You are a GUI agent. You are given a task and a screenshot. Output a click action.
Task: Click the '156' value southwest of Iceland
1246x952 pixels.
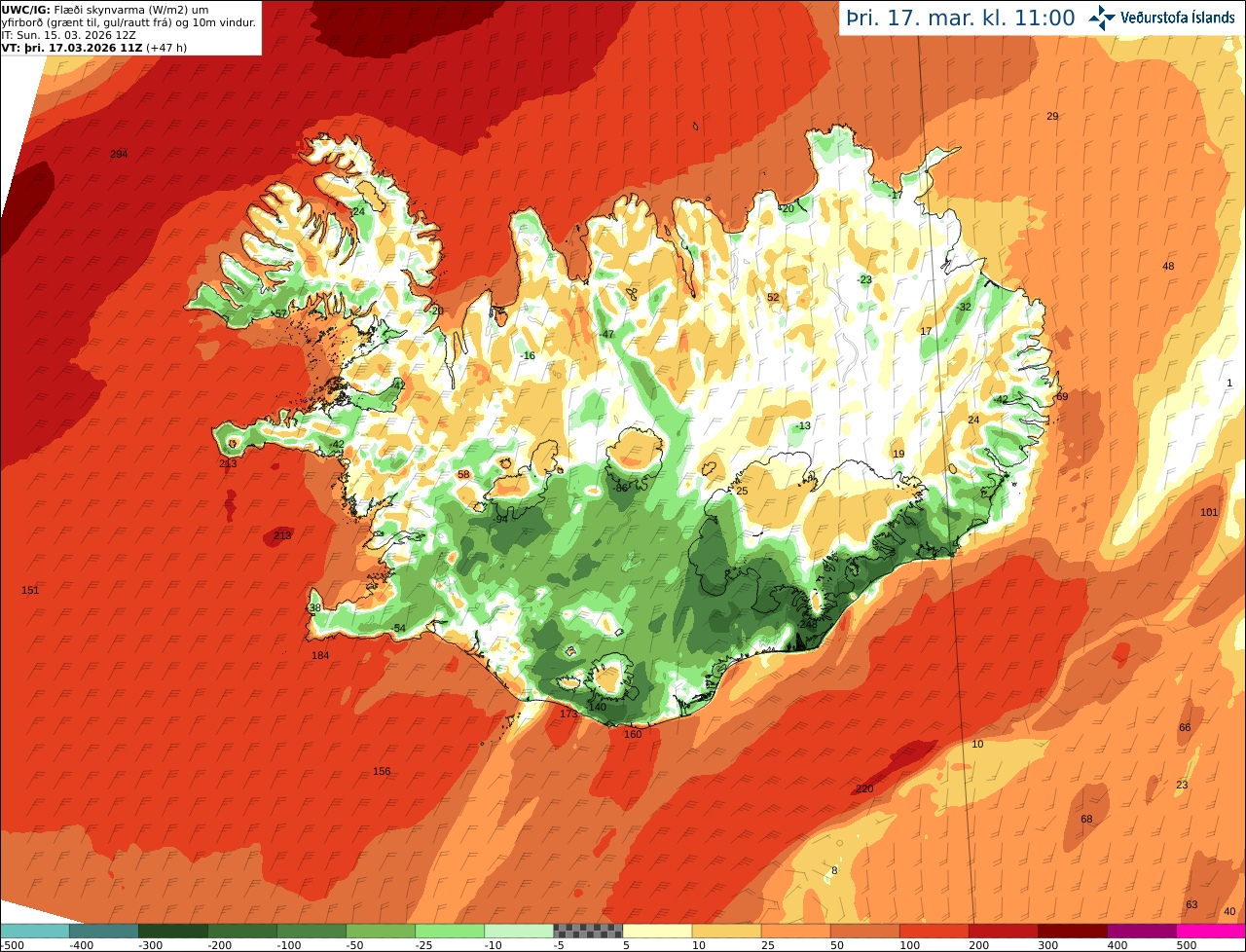382,772
